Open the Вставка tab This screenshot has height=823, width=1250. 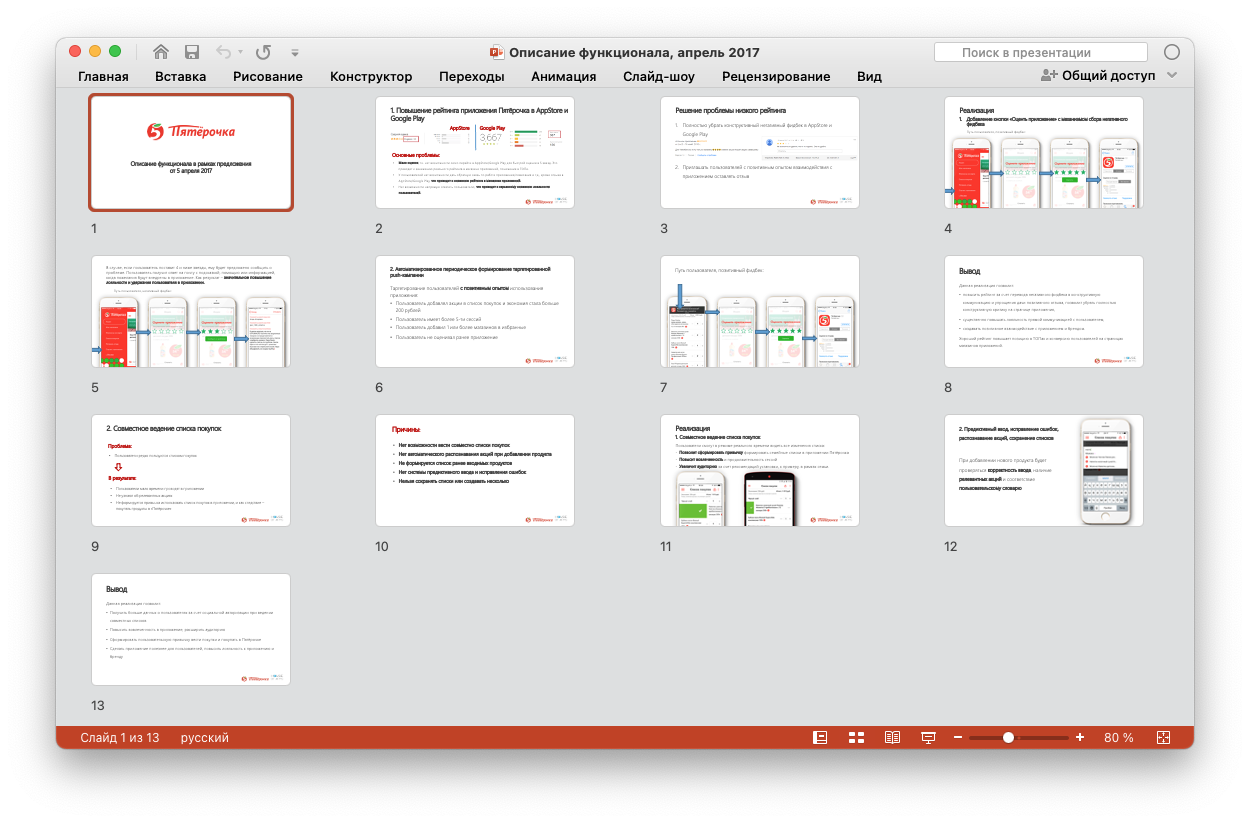181,76
